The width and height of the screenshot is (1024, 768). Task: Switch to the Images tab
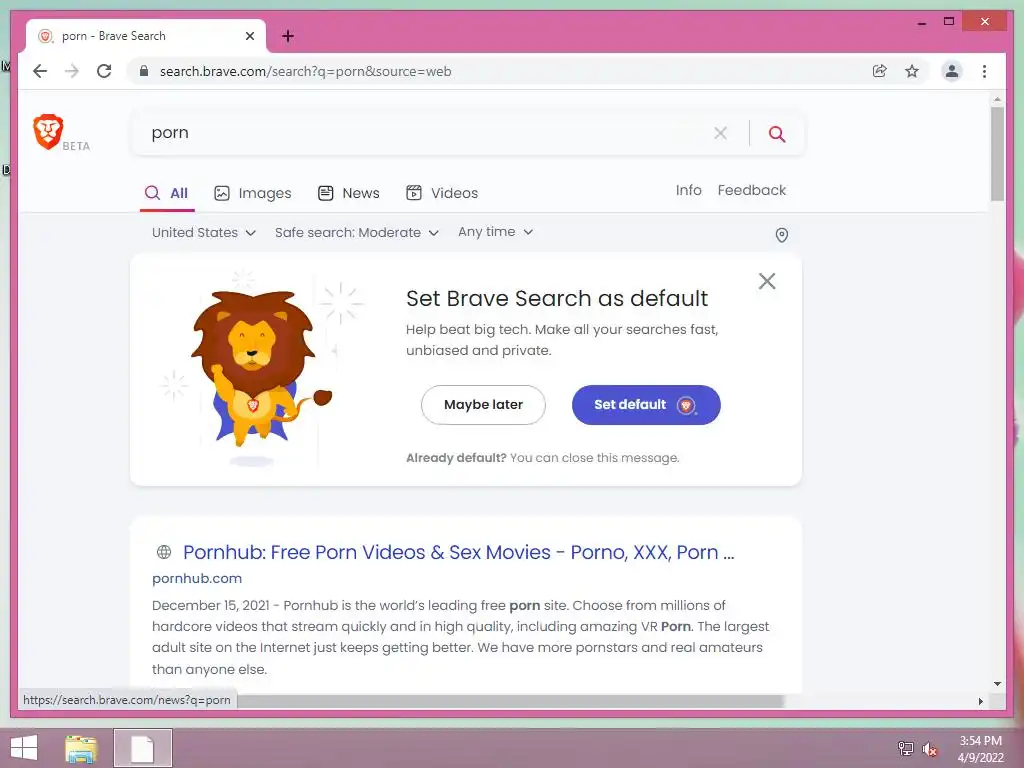point(253,193)
